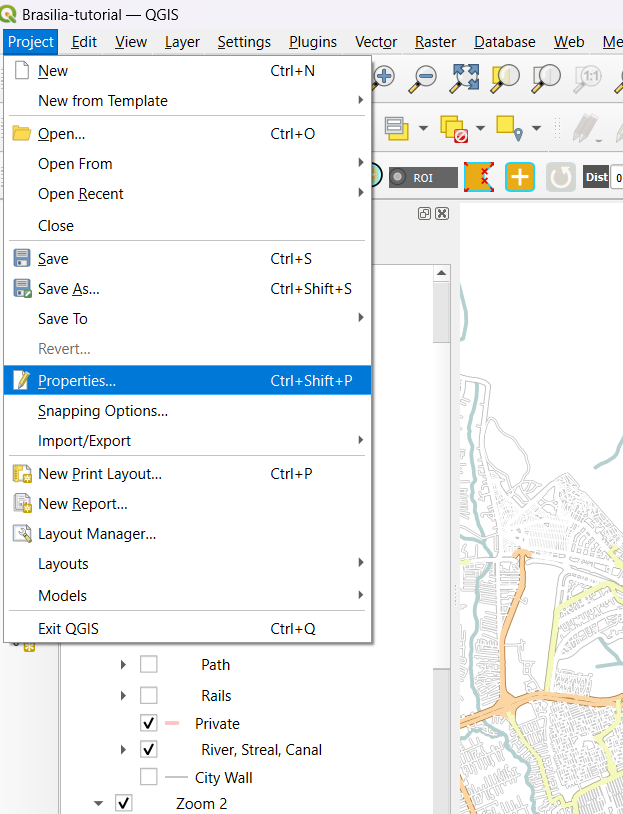Click the Zoom to Selection icon
Viewport: 623px width, 814px height.
(x=505, y=78)
